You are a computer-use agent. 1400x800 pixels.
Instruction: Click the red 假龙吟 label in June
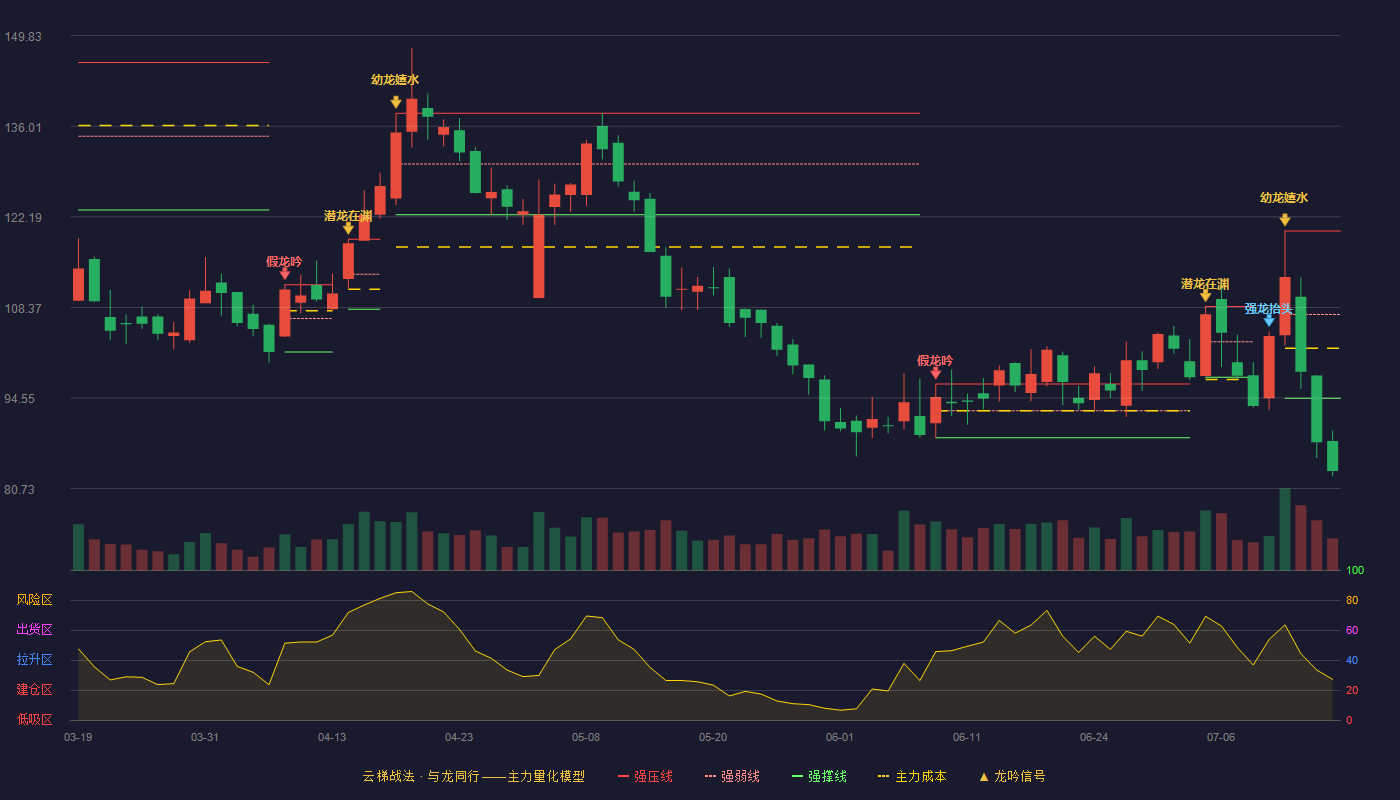point(935,361)
